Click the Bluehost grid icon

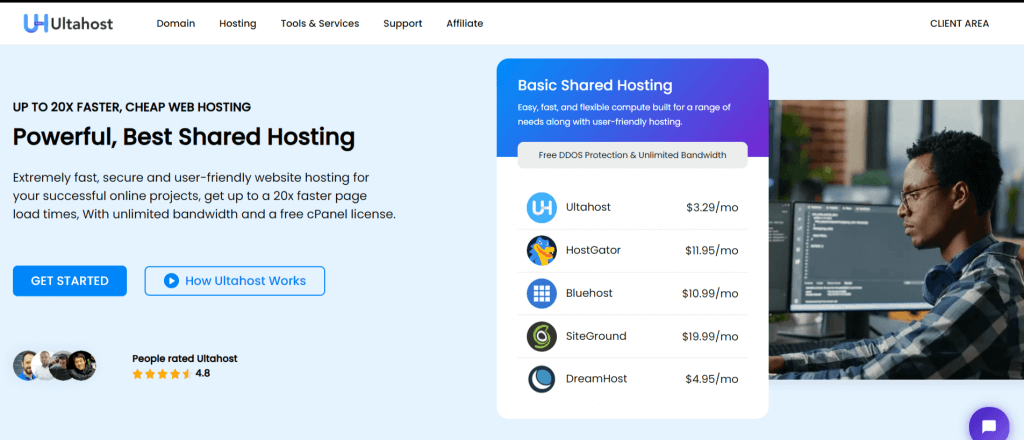click(541, 294)
